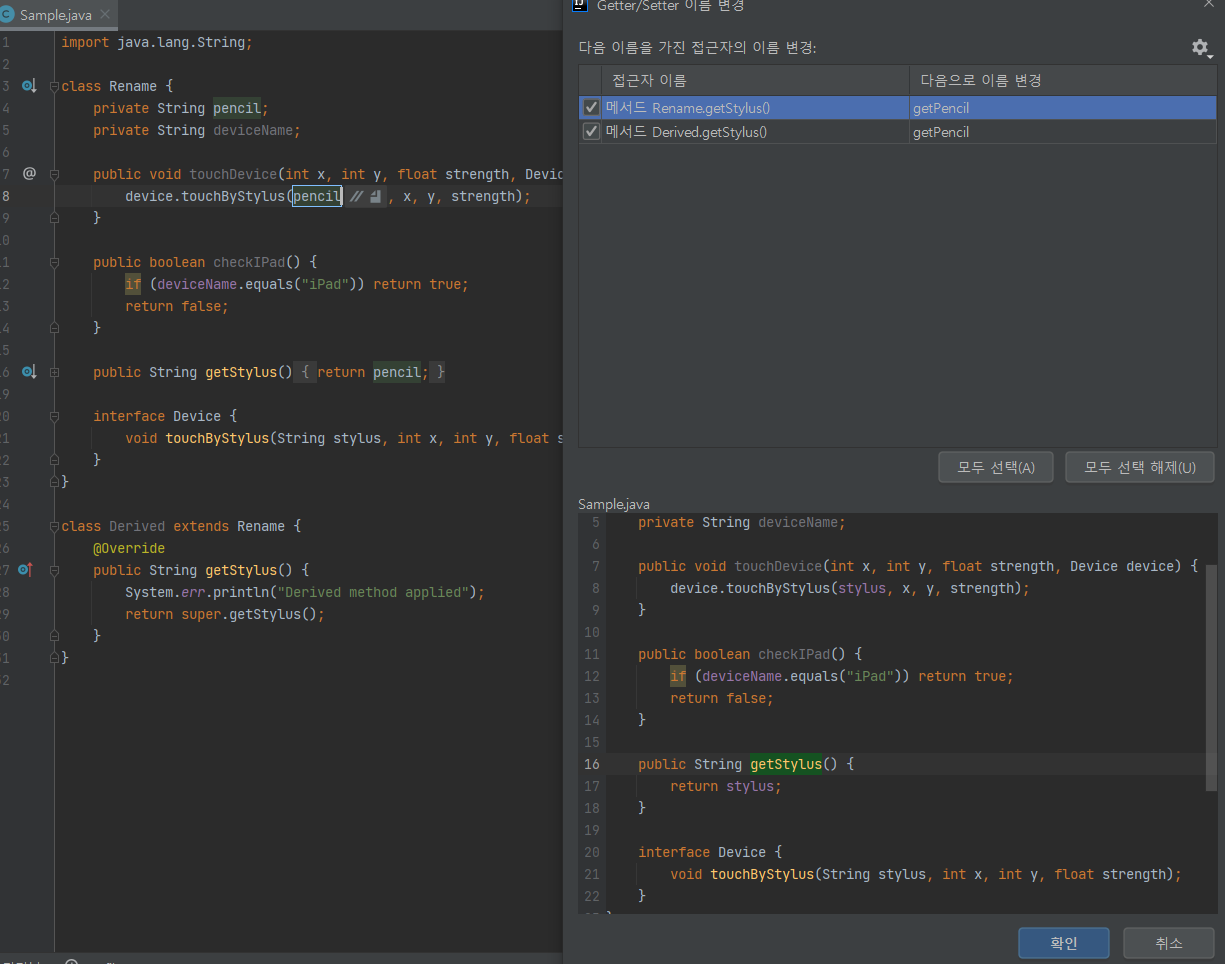Viewport: 1225px width, 964px height.
Task: Click the overridden gutter icon beside folded getStylus
Action: pyautogui.click(x=29, y=372)
